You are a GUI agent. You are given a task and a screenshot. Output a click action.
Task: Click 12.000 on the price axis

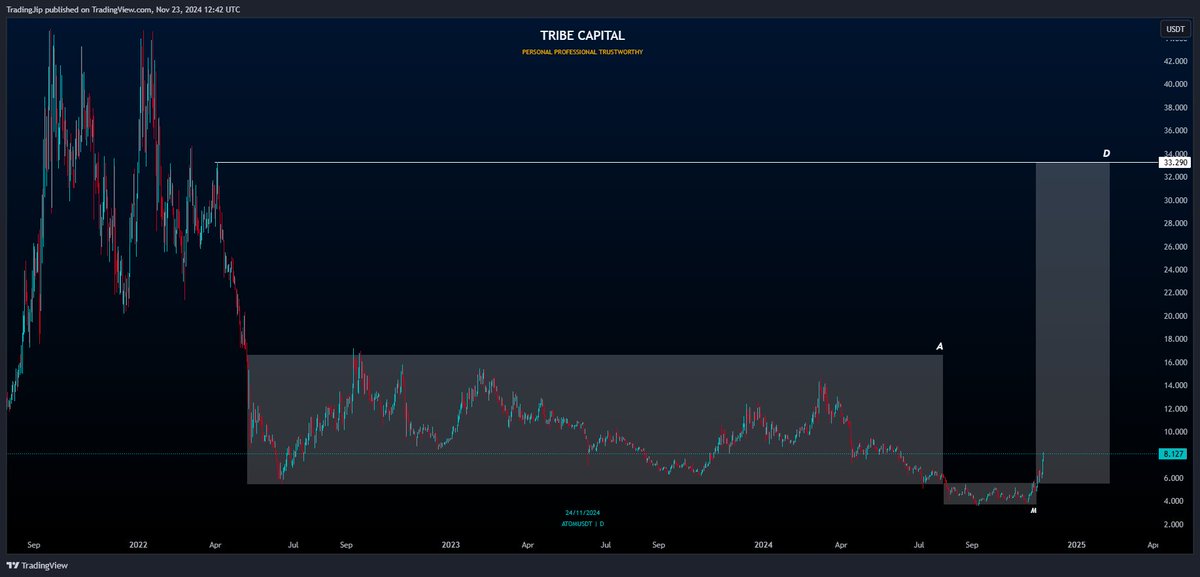pos(1173,408)
